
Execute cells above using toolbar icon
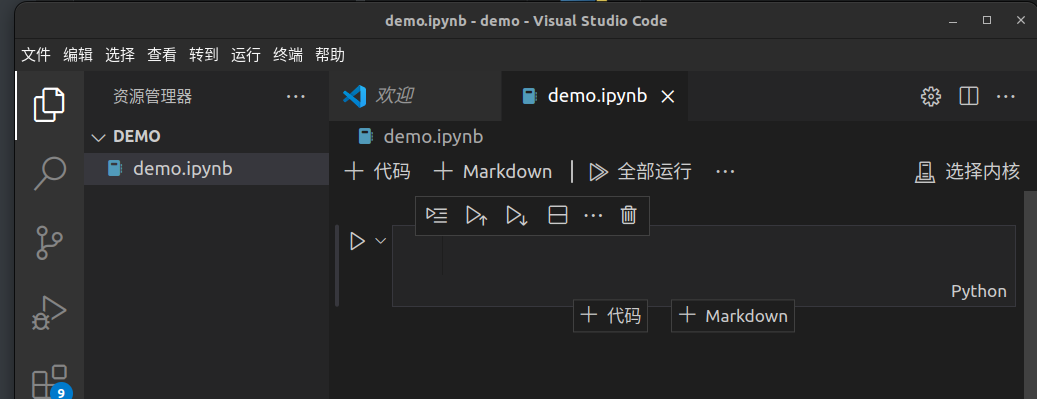coord(477,215)
